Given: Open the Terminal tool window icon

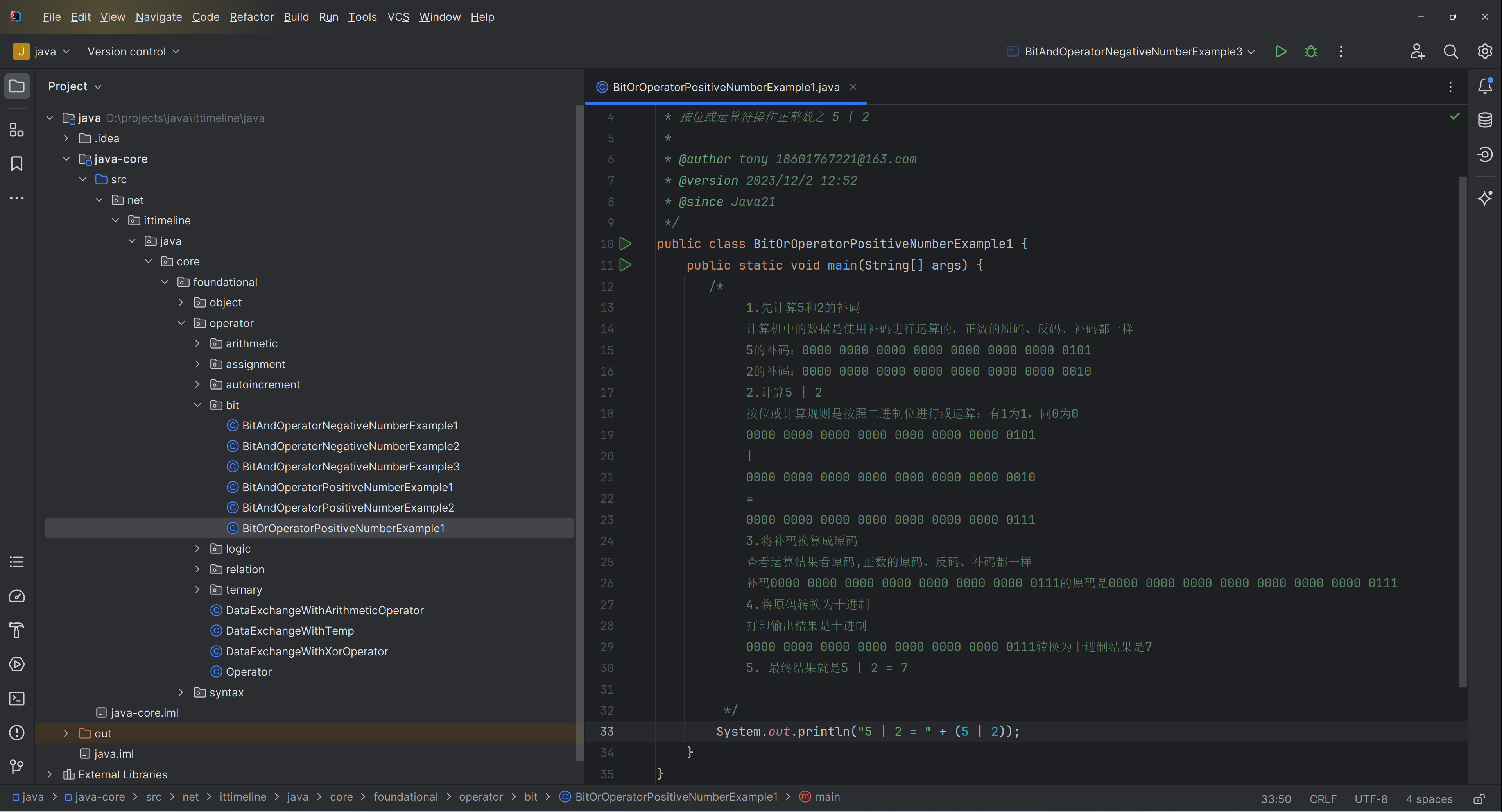Looking at the screenshot, I should [17, 698].
